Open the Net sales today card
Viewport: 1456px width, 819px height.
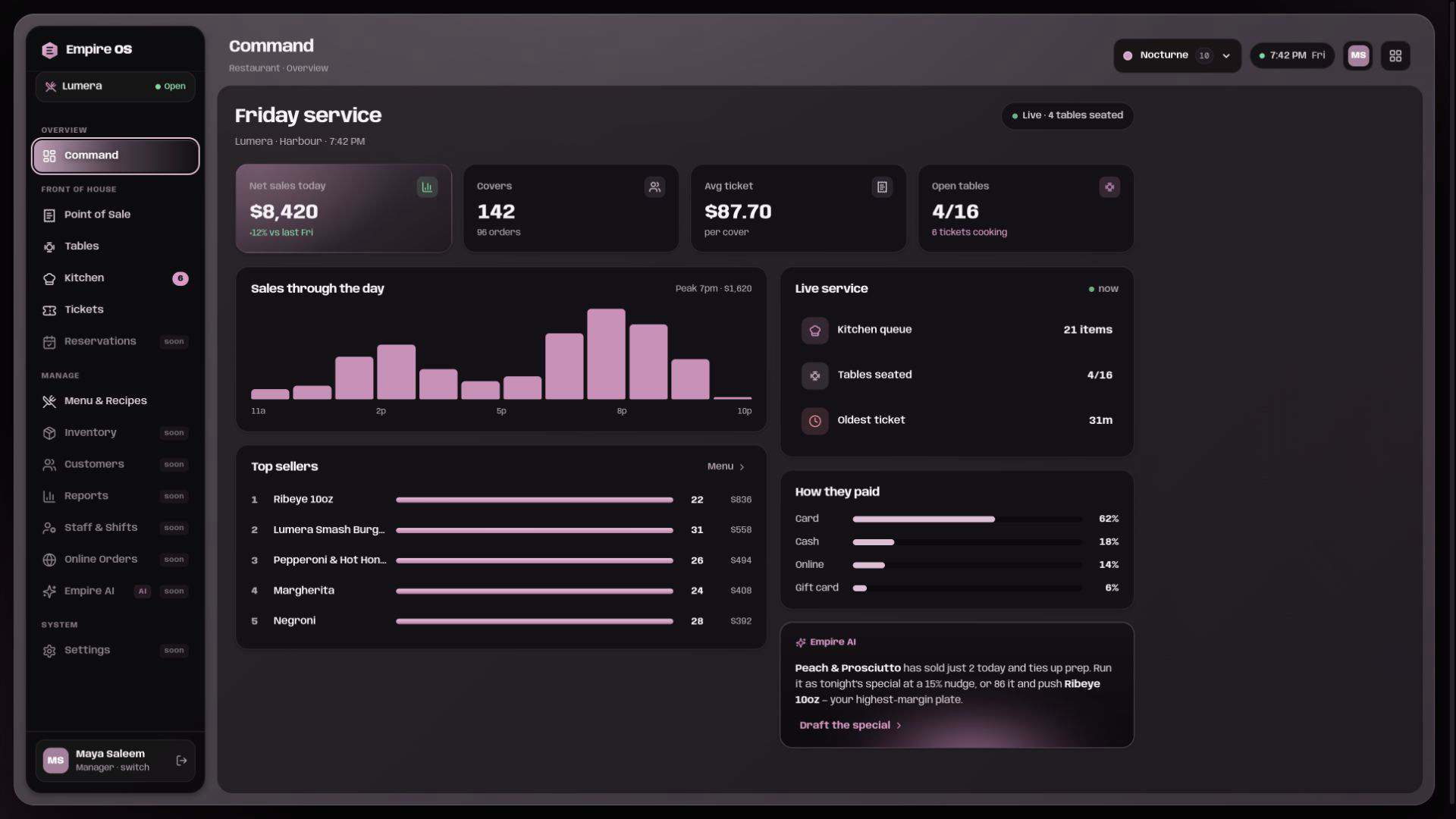click(x=344, y=209)
